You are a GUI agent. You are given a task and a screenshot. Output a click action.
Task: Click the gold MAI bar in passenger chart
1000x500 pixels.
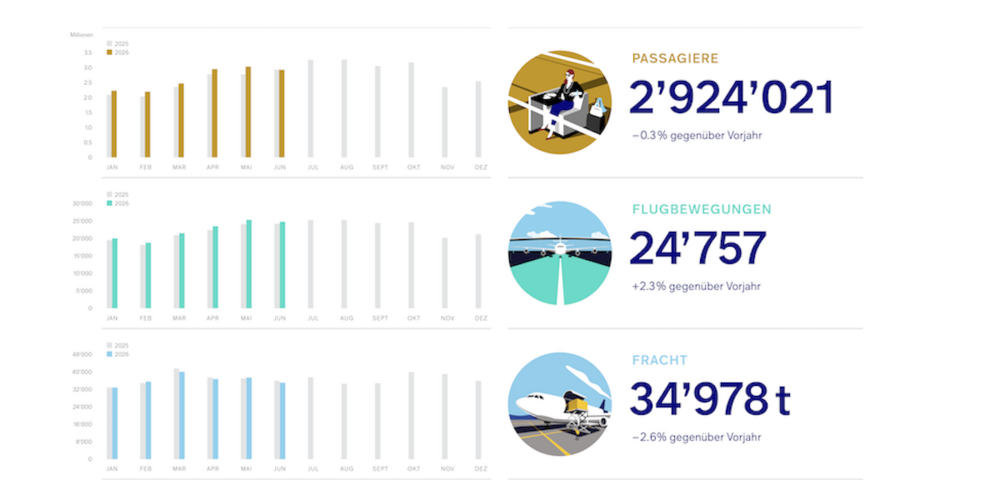[248, 112]
